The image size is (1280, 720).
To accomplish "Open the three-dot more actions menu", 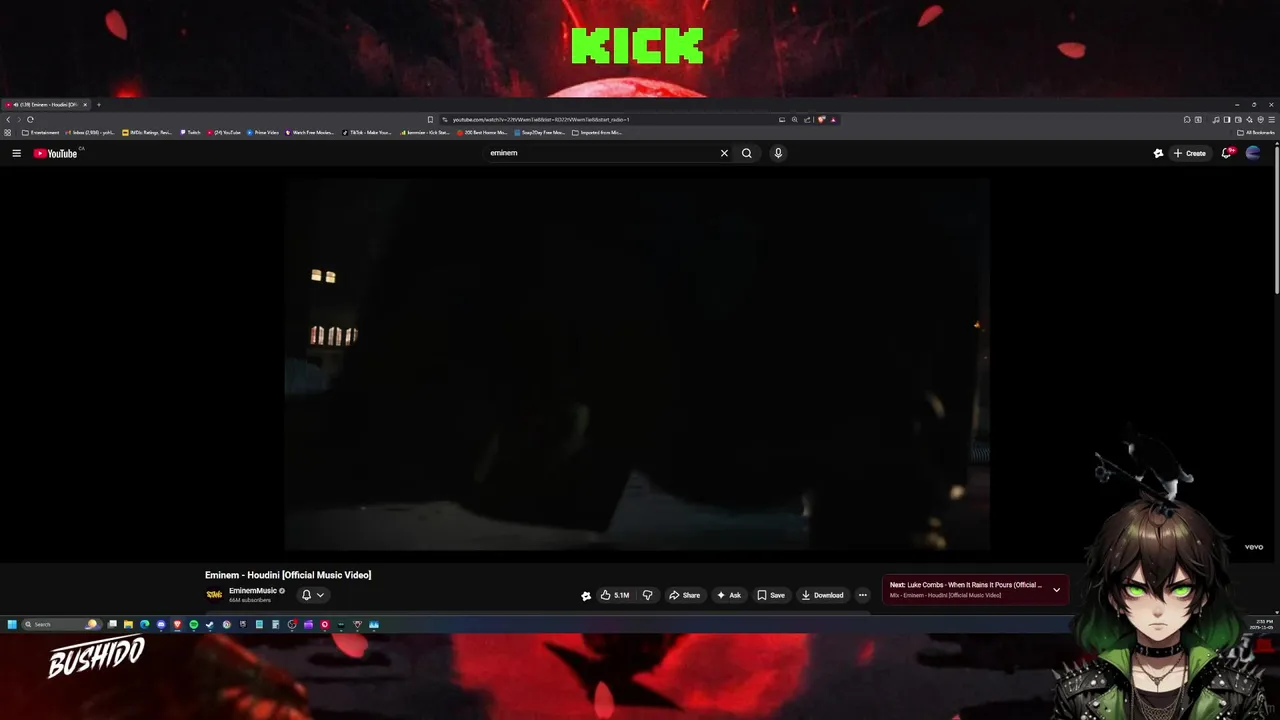I will (863, 595).
